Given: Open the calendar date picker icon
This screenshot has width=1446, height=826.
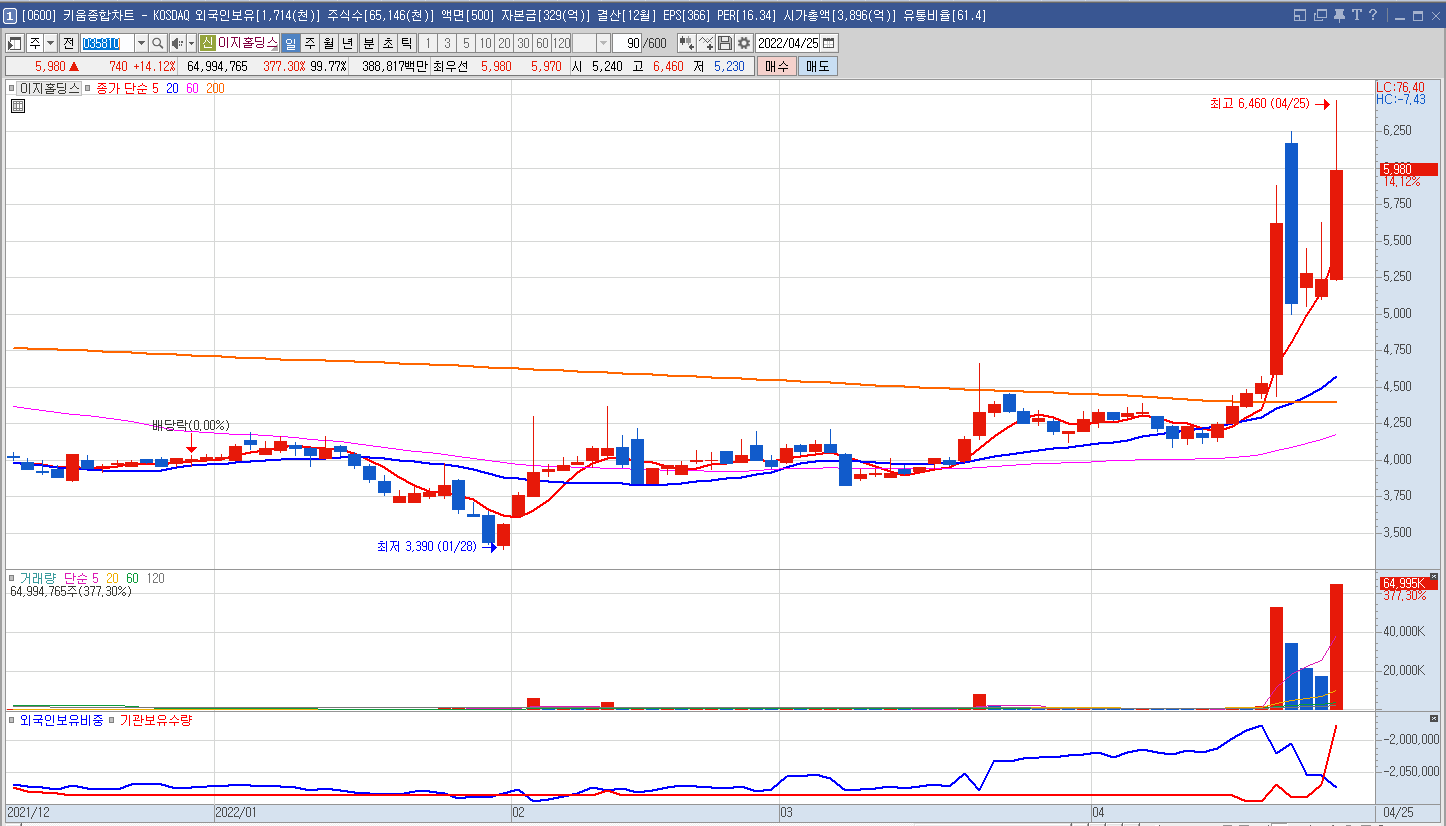Looking at the screenshot, I should (828, 43).
